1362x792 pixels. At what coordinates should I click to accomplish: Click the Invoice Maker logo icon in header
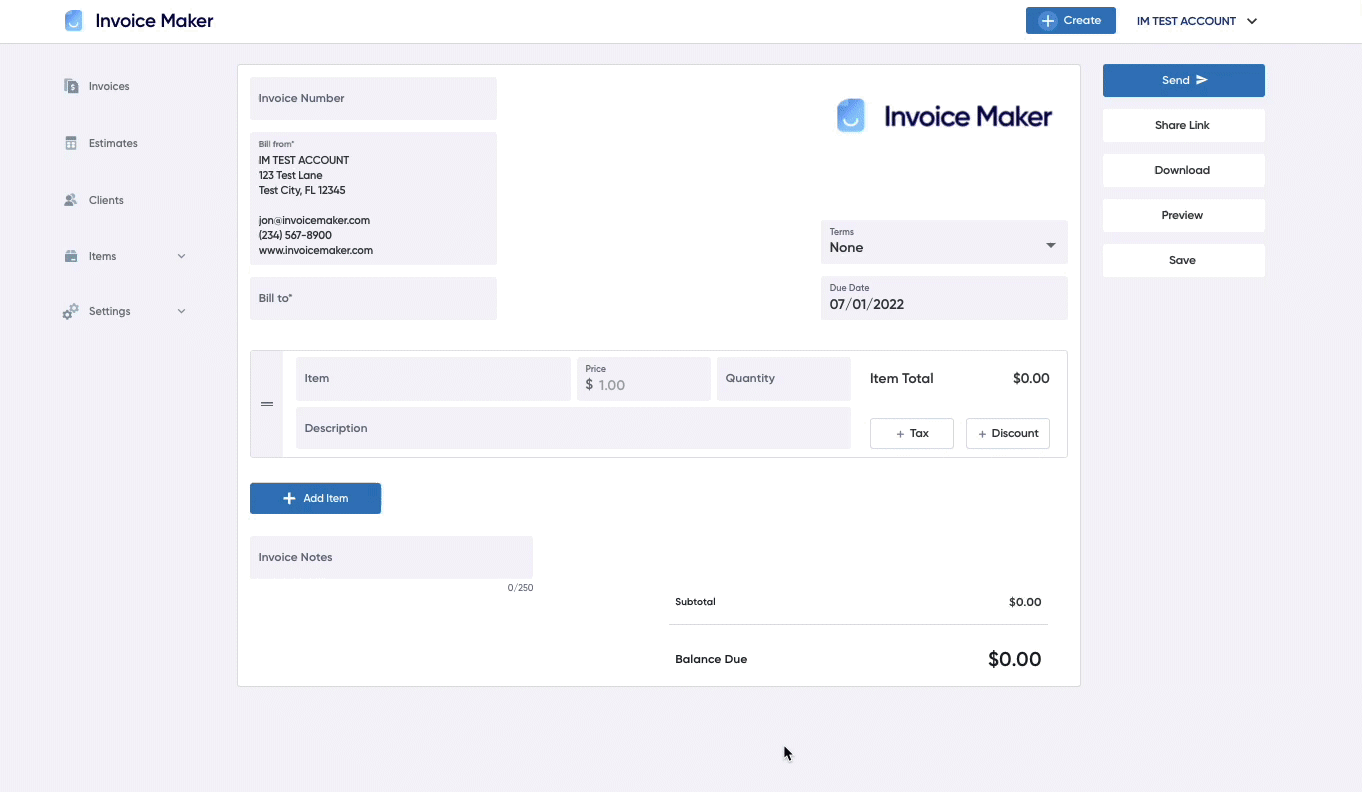[x=74, y=21]
